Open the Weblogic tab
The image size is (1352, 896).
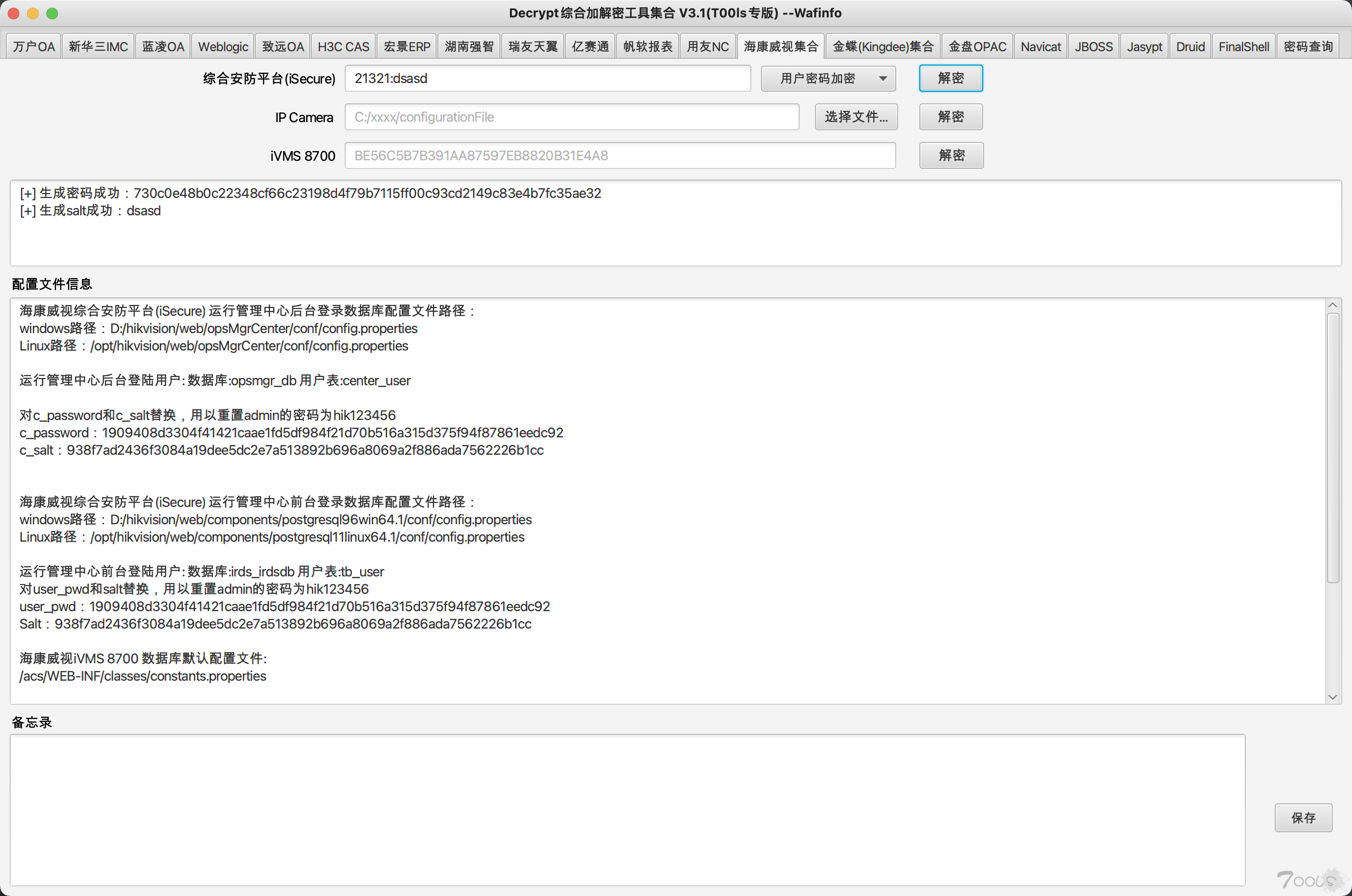click(223, 46)
